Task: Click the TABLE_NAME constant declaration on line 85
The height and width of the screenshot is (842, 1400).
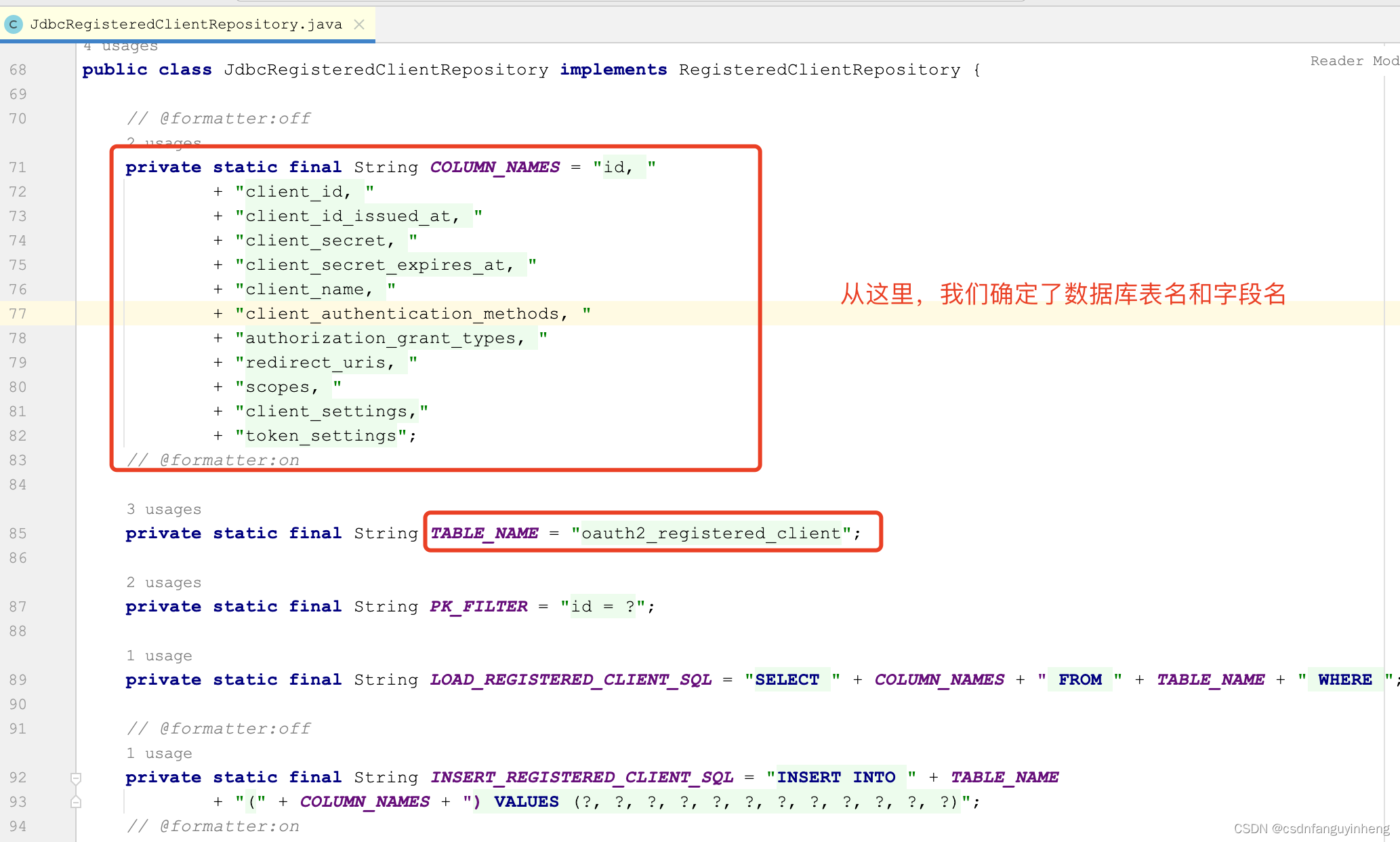Action: (484, 534)
